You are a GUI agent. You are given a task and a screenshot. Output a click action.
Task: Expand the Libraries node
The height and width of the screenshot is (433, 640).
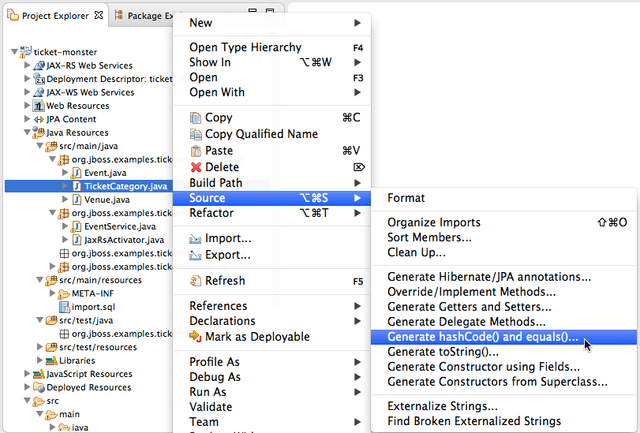39,361
